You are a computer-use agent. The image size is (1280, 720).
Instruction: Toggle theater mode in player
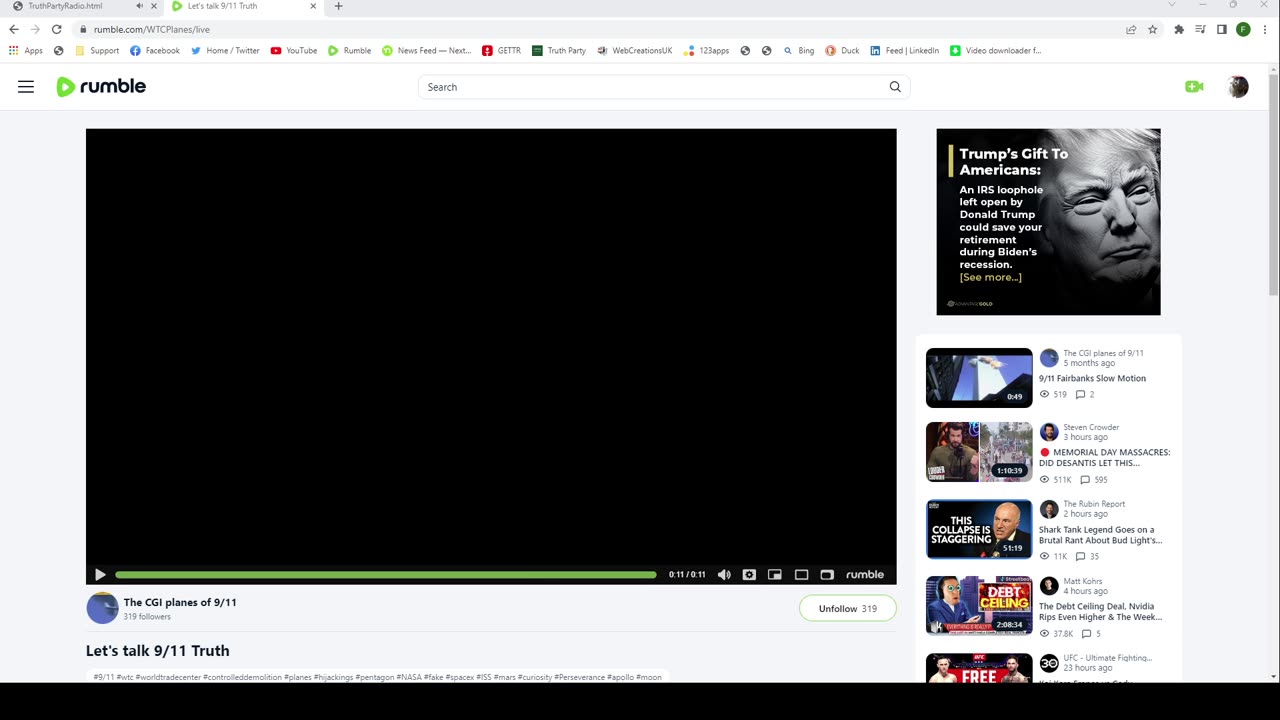[x=801, y=575]
